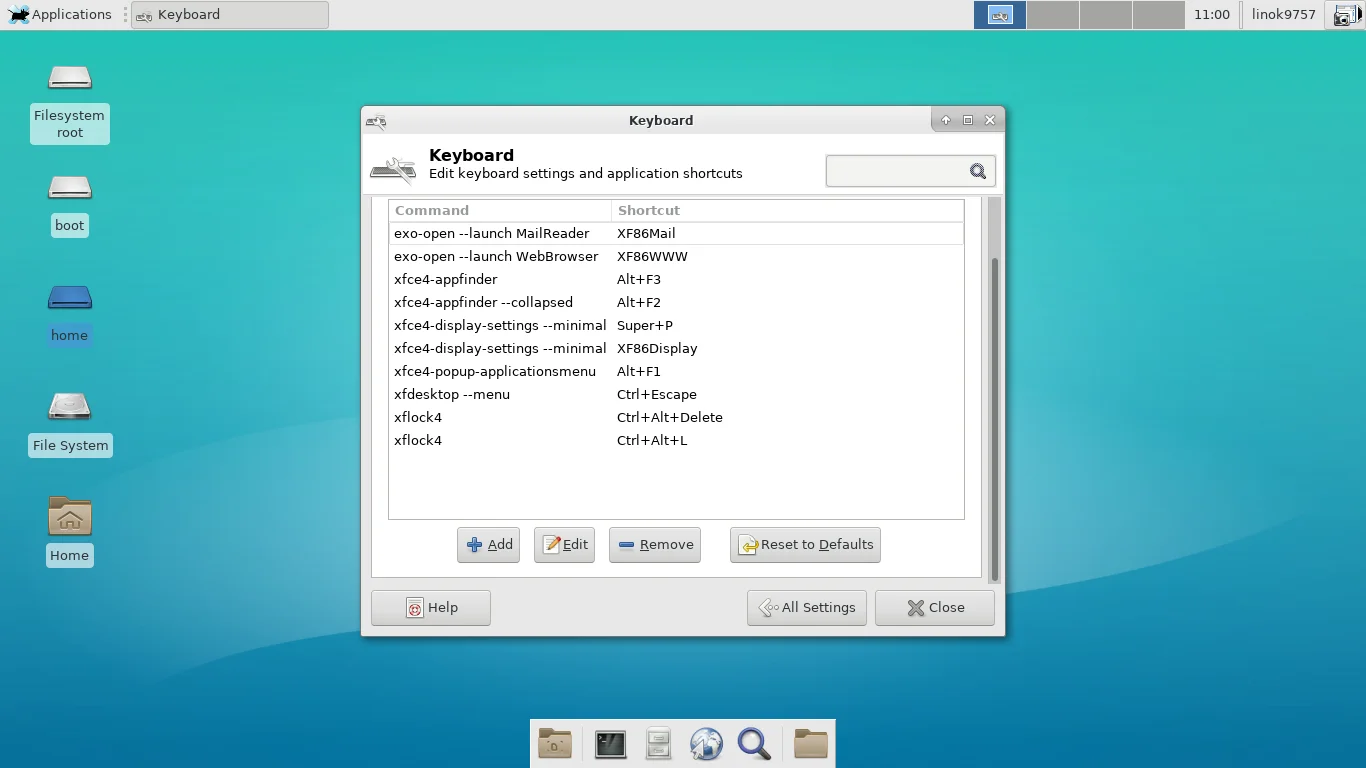Select the xfdesktop --menu row
This screenshot has width=1366, height=768.
pos(676,394)
